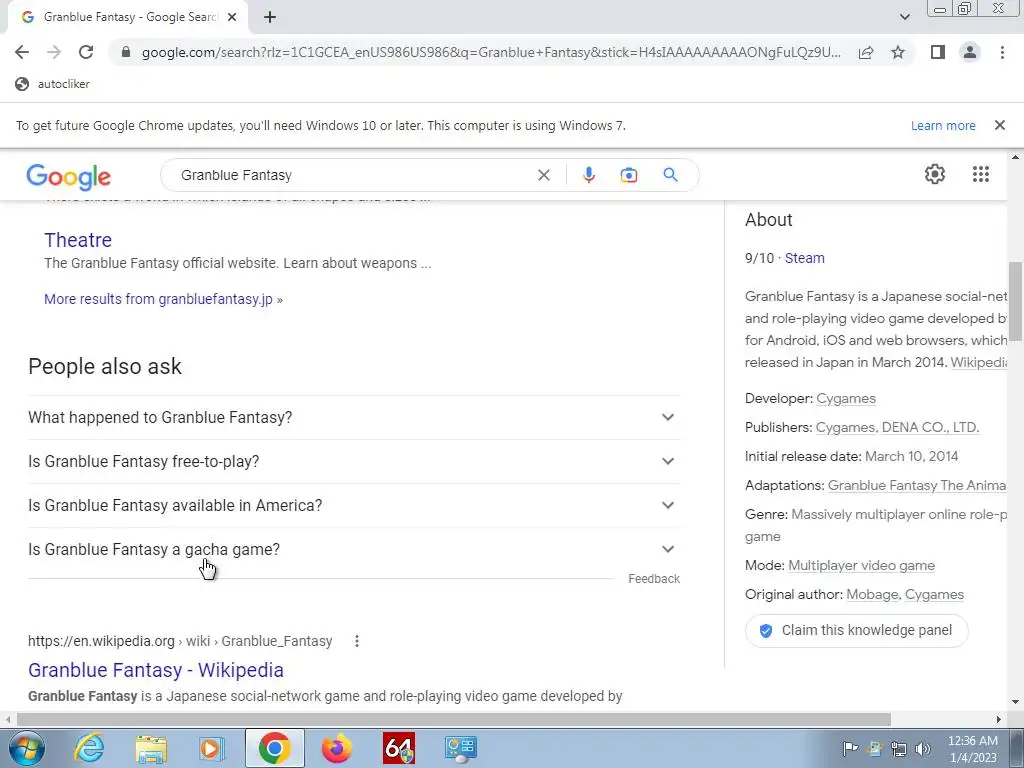Launch Internet Explorer from taskbar

[89, 748]
